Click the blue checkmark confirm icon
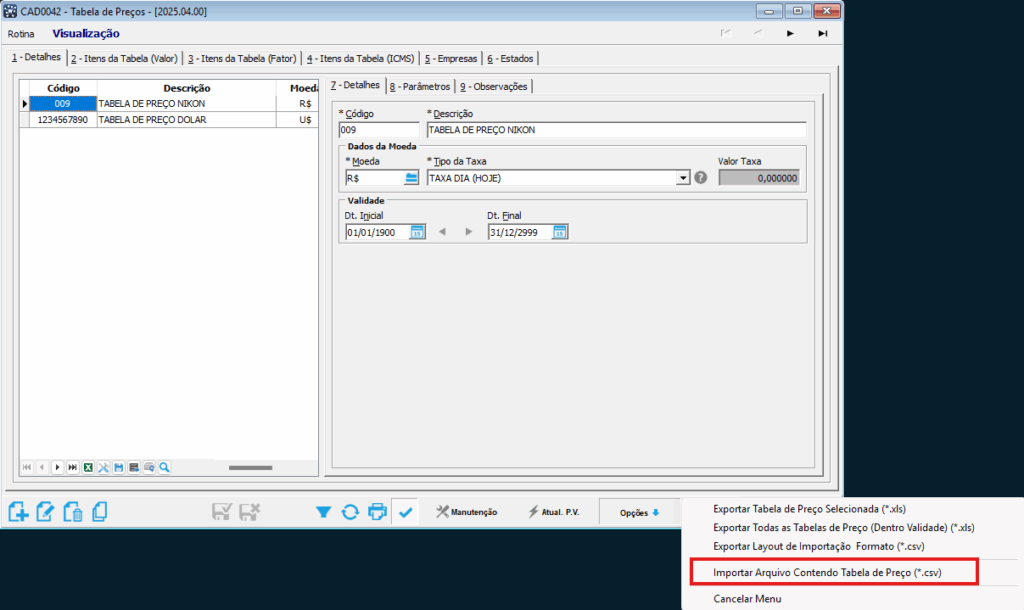 coord(406,512)
